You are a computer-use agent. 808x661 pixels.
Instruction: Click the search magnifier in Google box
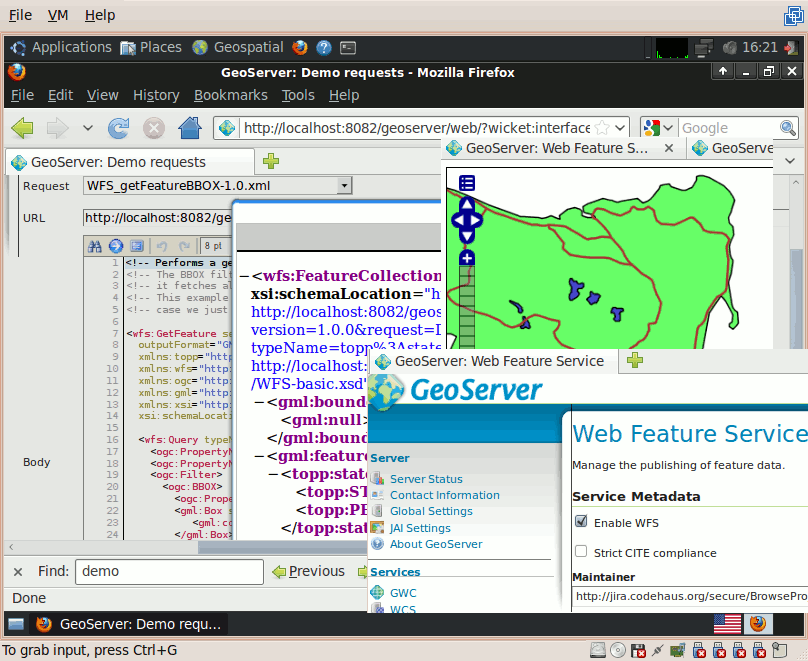(x=787, y=127)
